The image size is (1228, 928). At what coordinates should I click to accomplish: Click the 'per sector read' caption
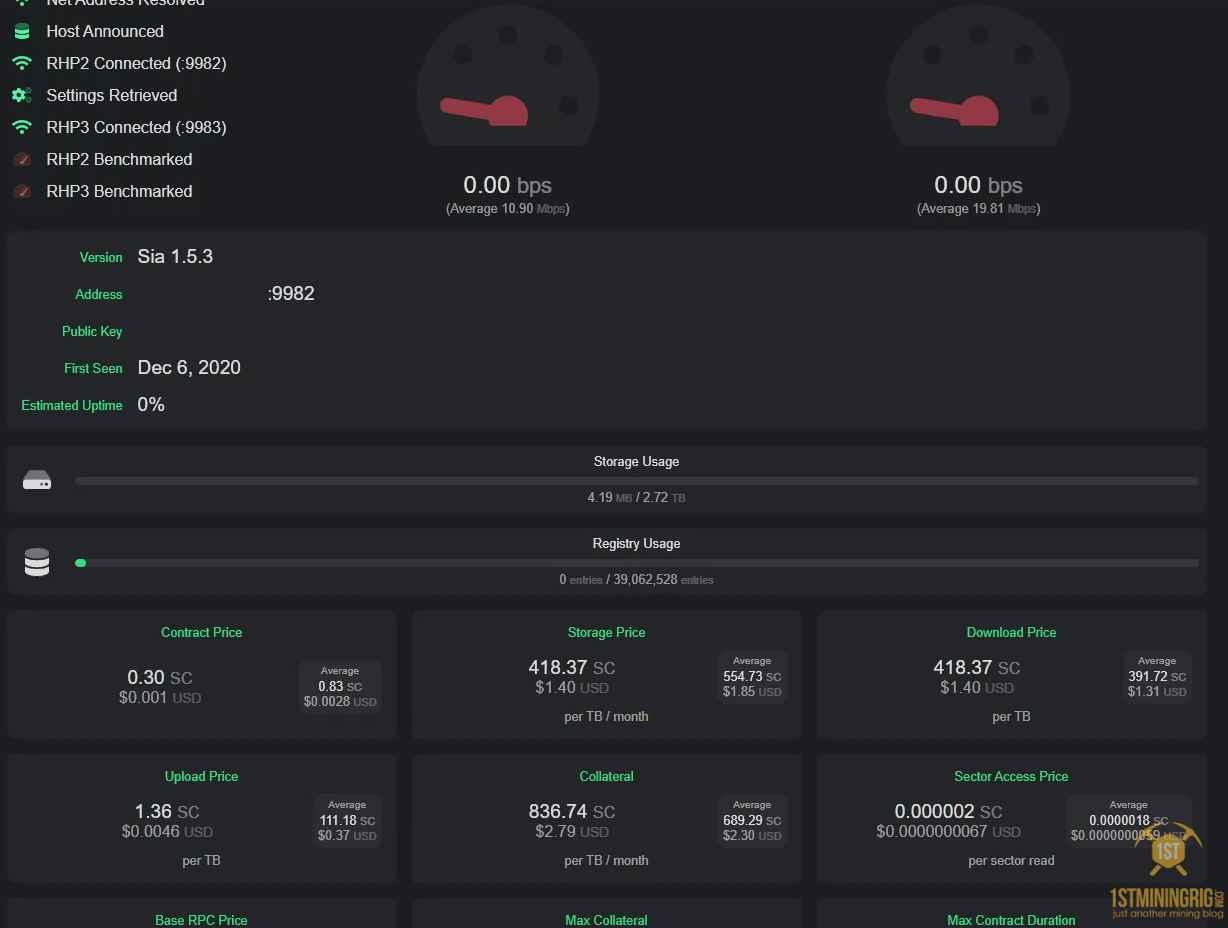(x=1011, y=860)
